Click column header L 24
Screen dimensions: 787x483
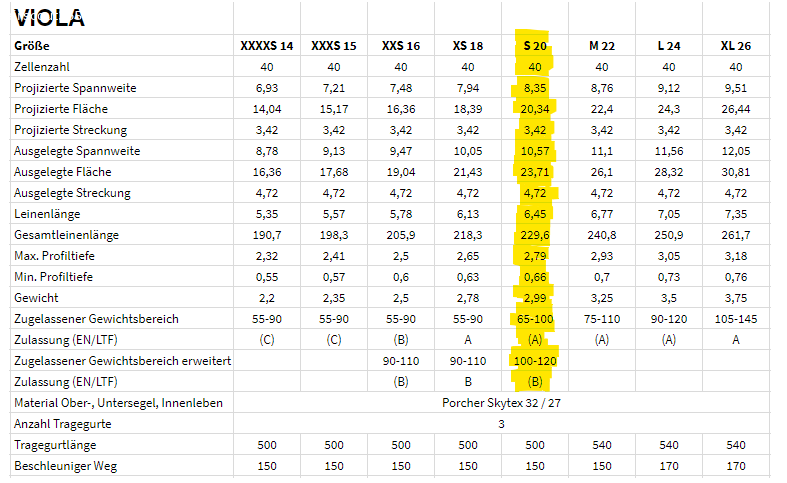669,46
